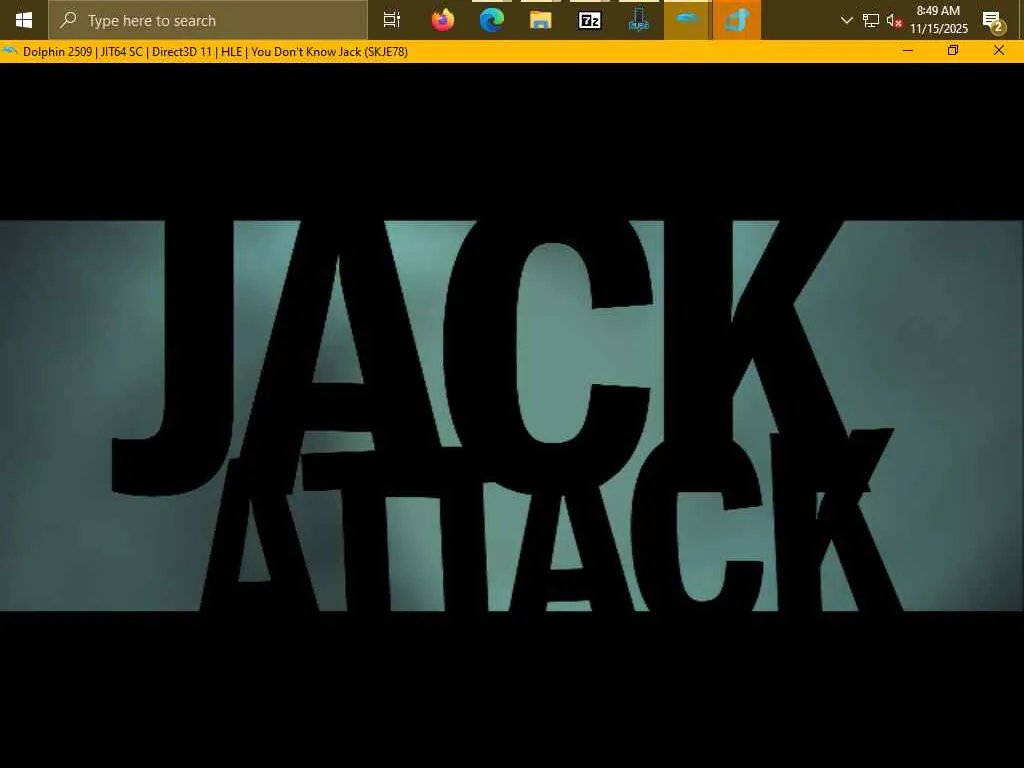Image resolution: width=1024 pixels, height=768 pixels.
Task: Open Task View from the taskbar
Action: 392,20
